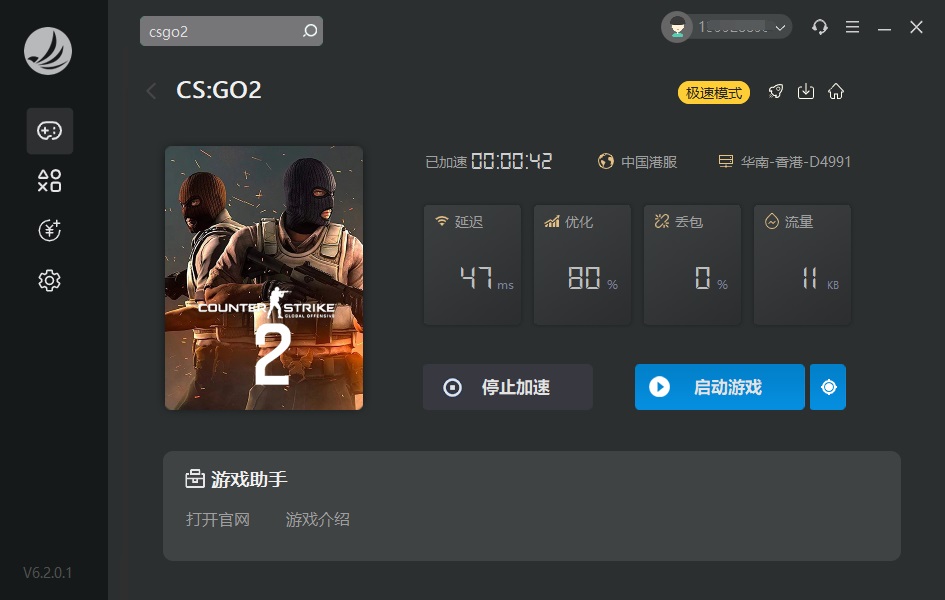Click 停止加速 to stop acceleration
Screen dimensions: 945x600
click(507, 387)
